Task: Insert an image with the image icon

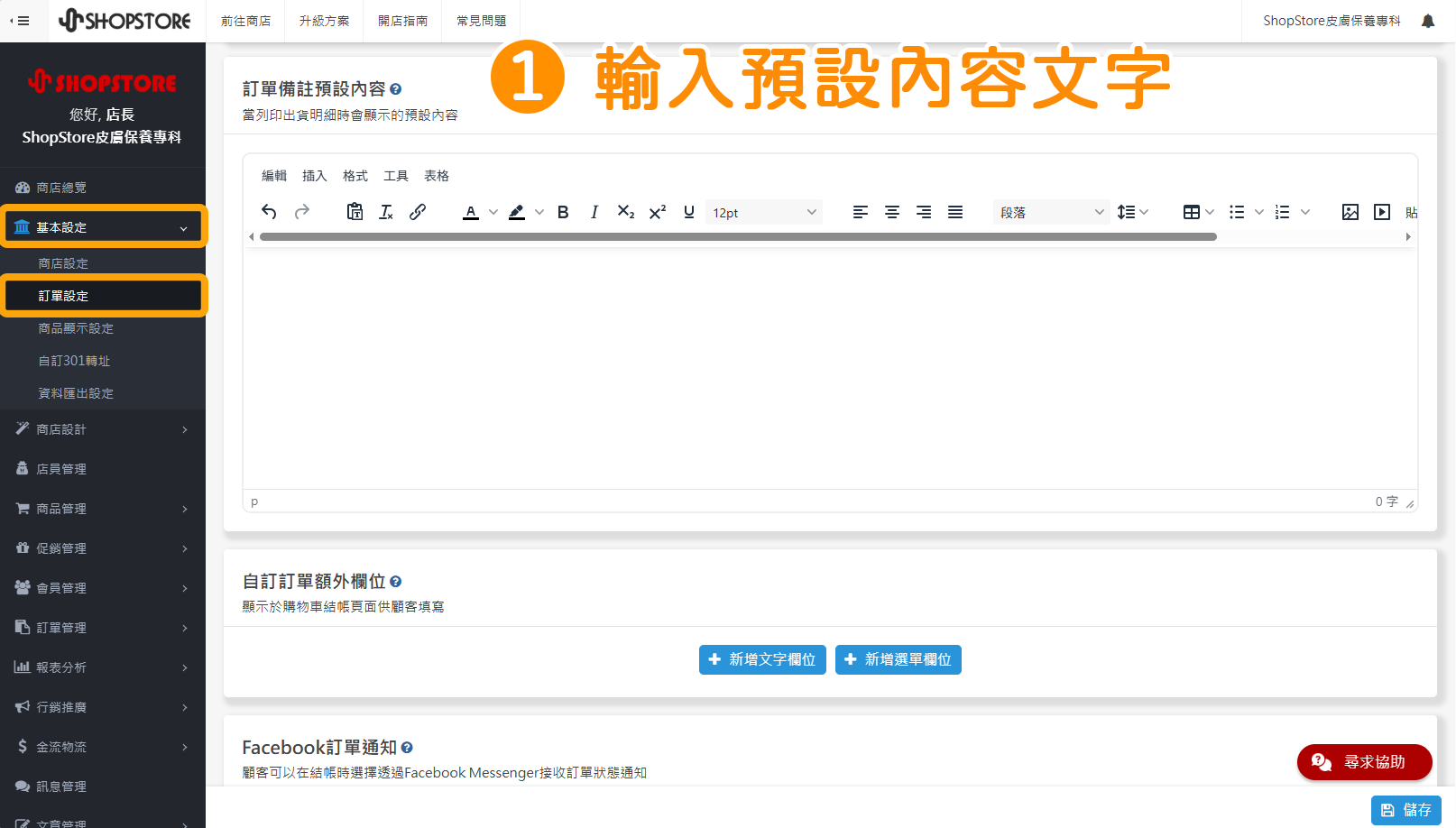Action: [x=1350, y=212]
